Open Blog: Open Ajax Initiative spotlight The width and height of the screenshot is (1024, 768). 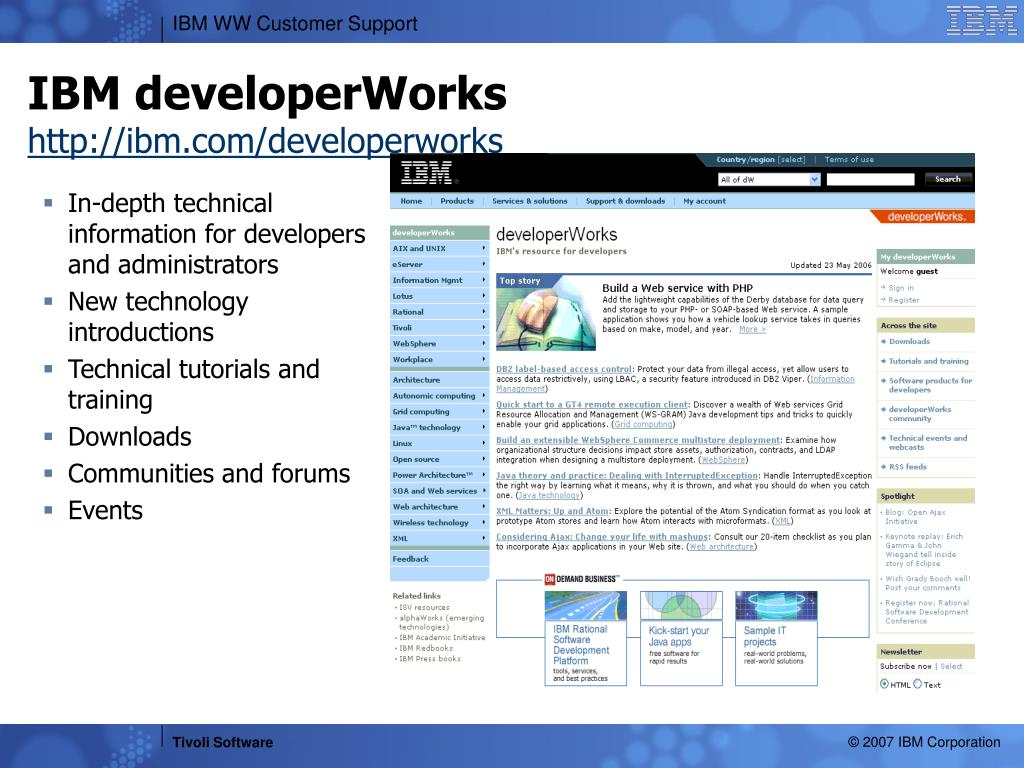[x=915, y=517]
